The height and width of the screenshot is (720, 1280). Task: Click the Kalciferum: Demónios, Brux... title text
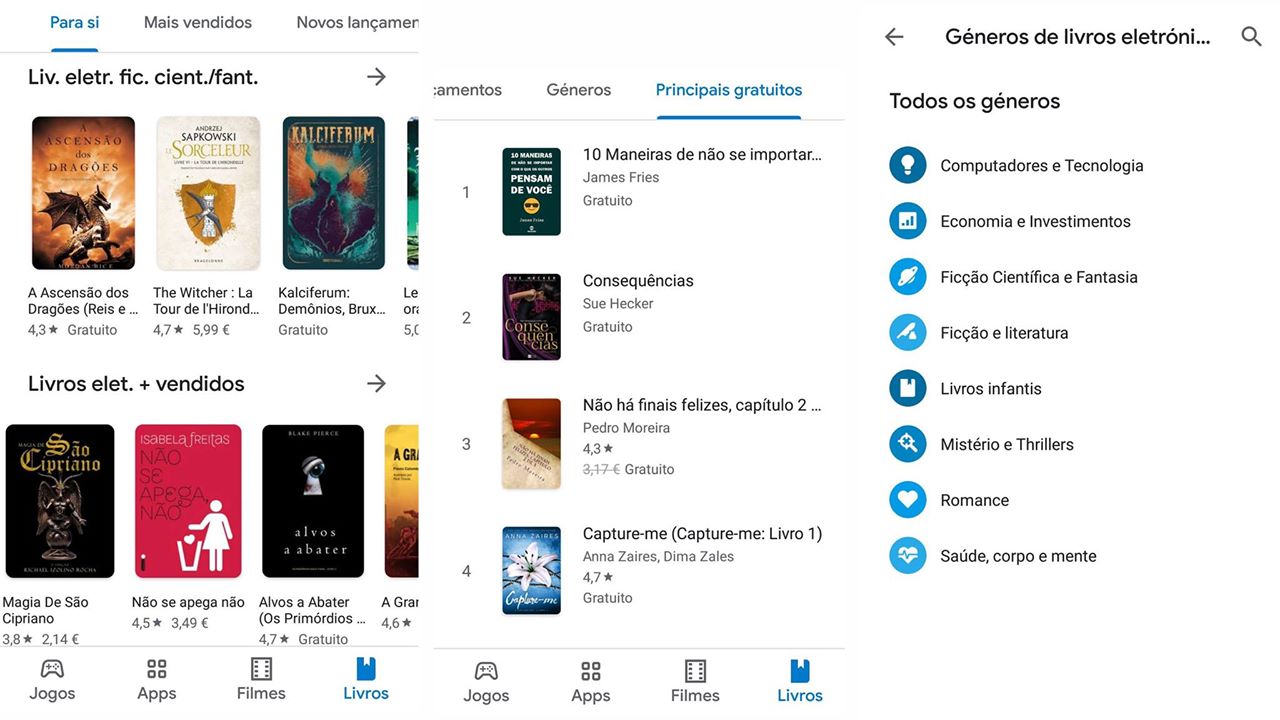[331, 301]
